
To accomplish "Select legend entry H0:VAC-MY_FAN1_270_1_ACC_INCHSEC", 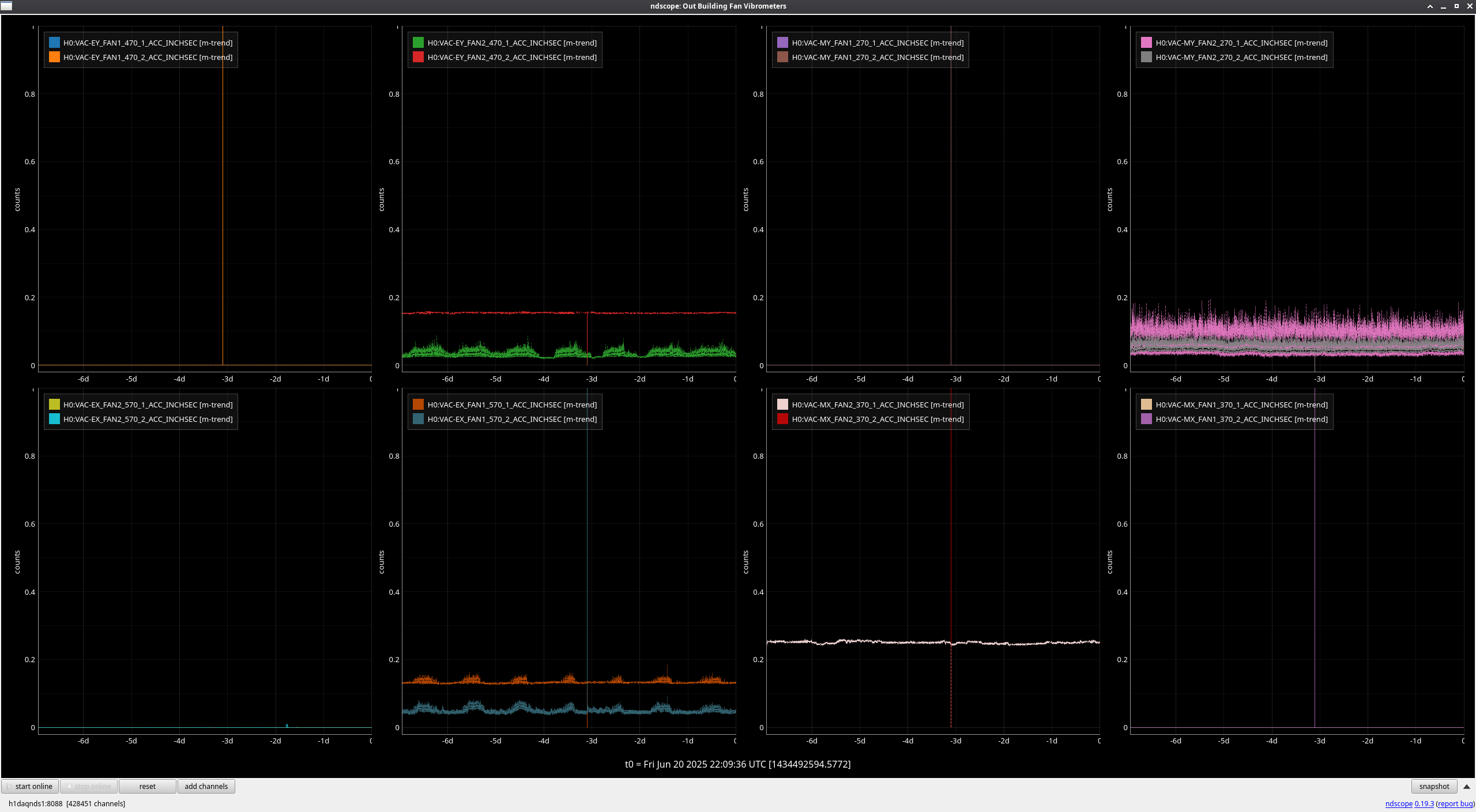I will 878,43.
